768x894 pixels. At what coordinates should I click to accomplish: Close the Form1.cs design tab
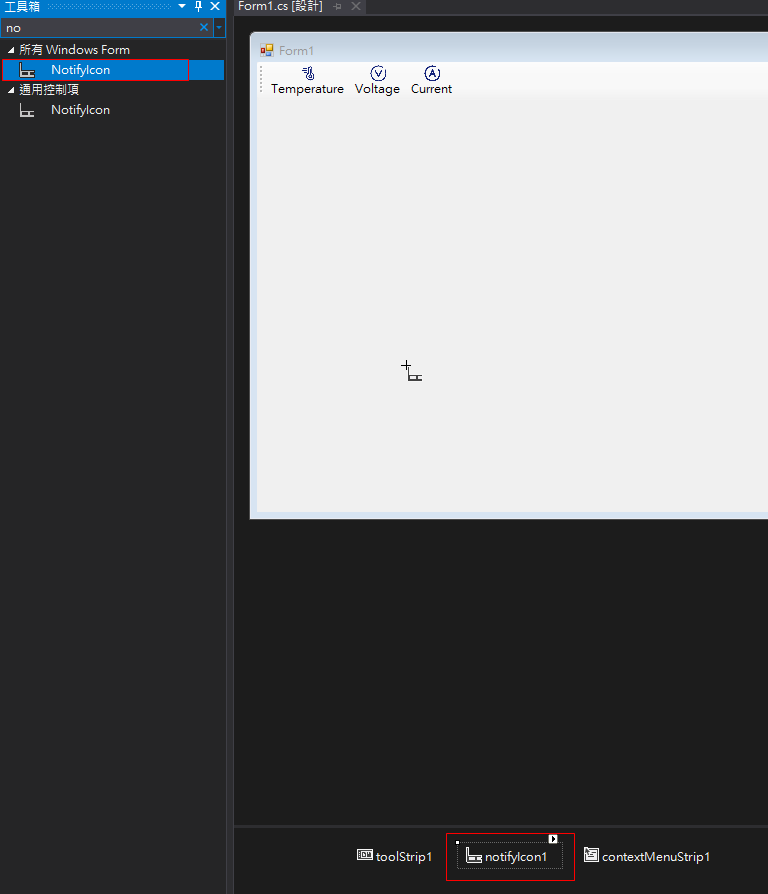(x=356, y=6)
